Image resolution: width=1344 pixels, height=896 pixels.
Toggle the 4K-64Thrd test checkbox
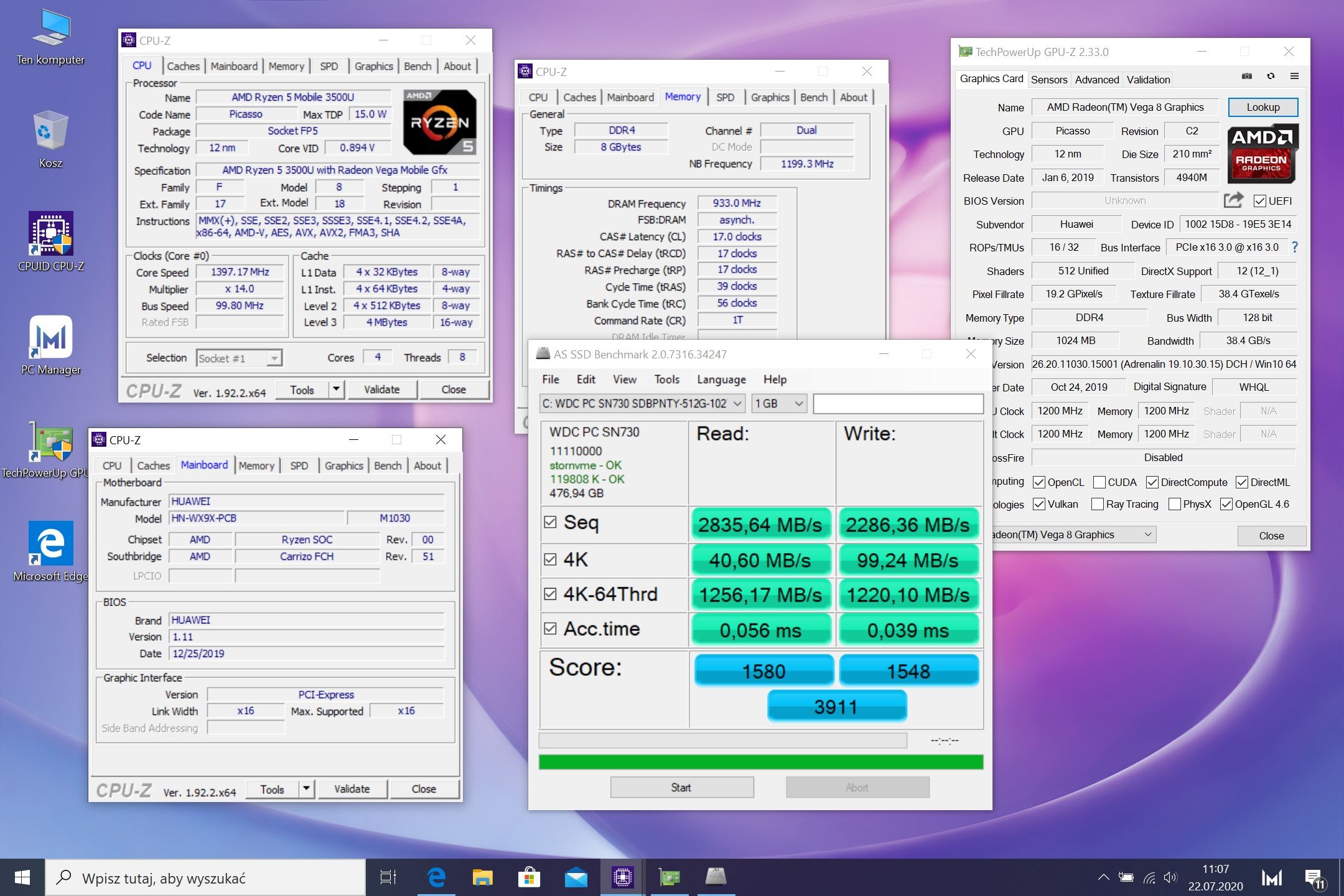coord(550,594)
